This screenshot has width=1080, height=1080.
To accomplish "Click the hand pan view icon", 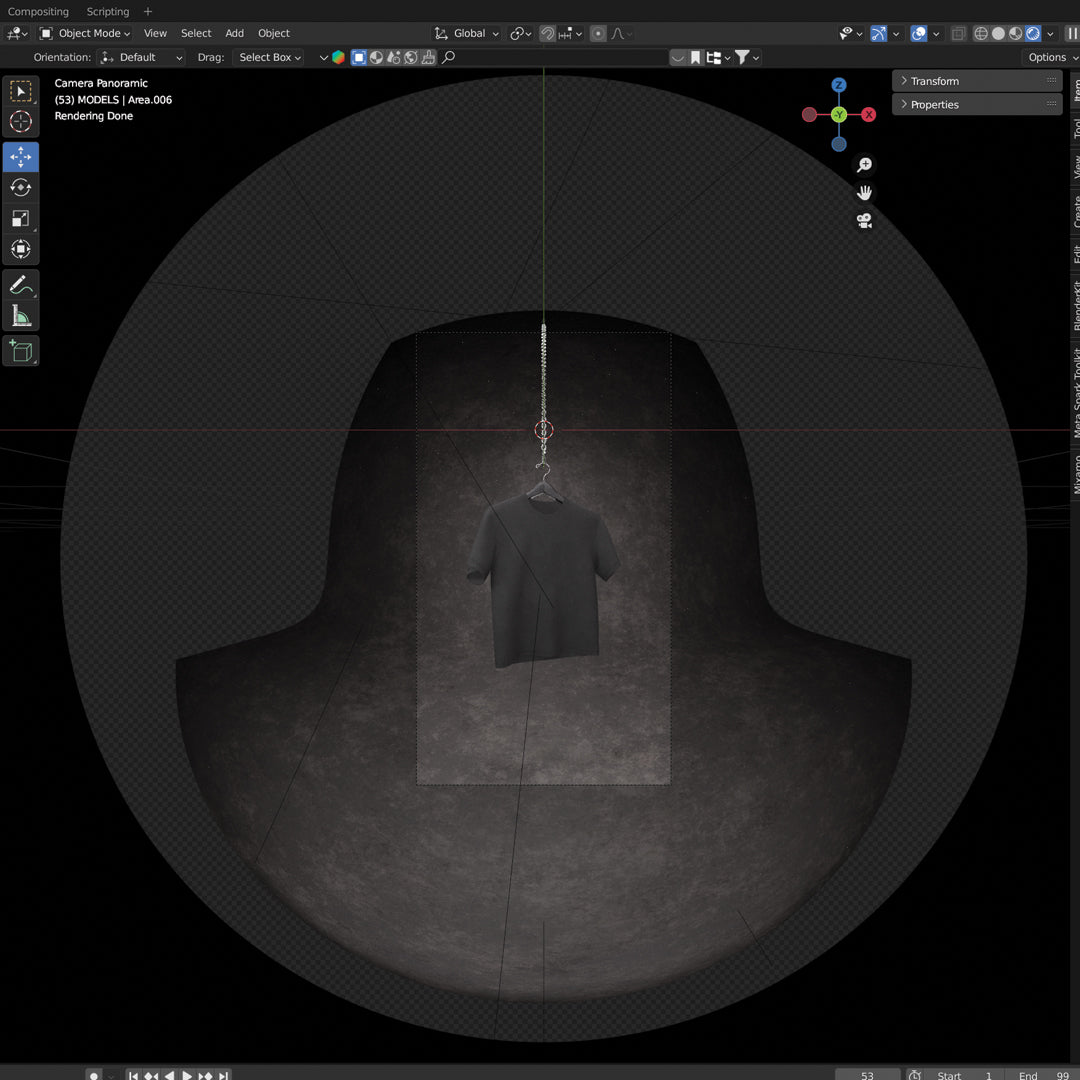I will point(864,193).
